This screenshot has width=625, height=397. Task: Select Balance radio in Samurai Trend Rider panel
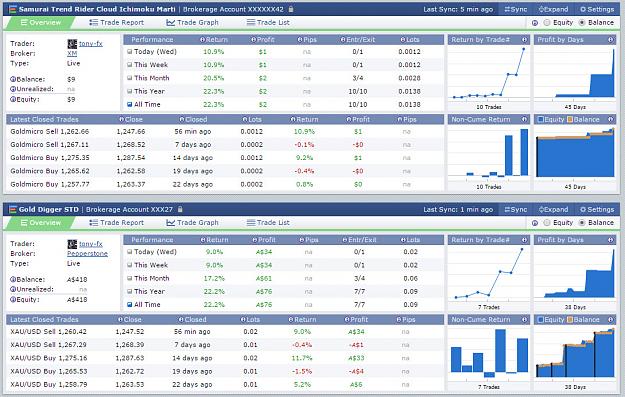point(582,23)
